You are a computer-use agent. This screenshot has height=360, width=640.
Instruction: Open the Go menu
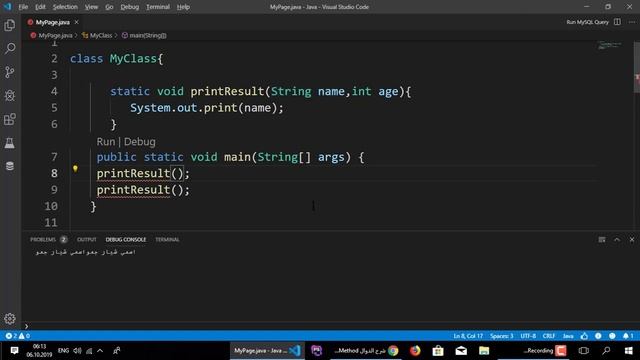coord(109,7)
